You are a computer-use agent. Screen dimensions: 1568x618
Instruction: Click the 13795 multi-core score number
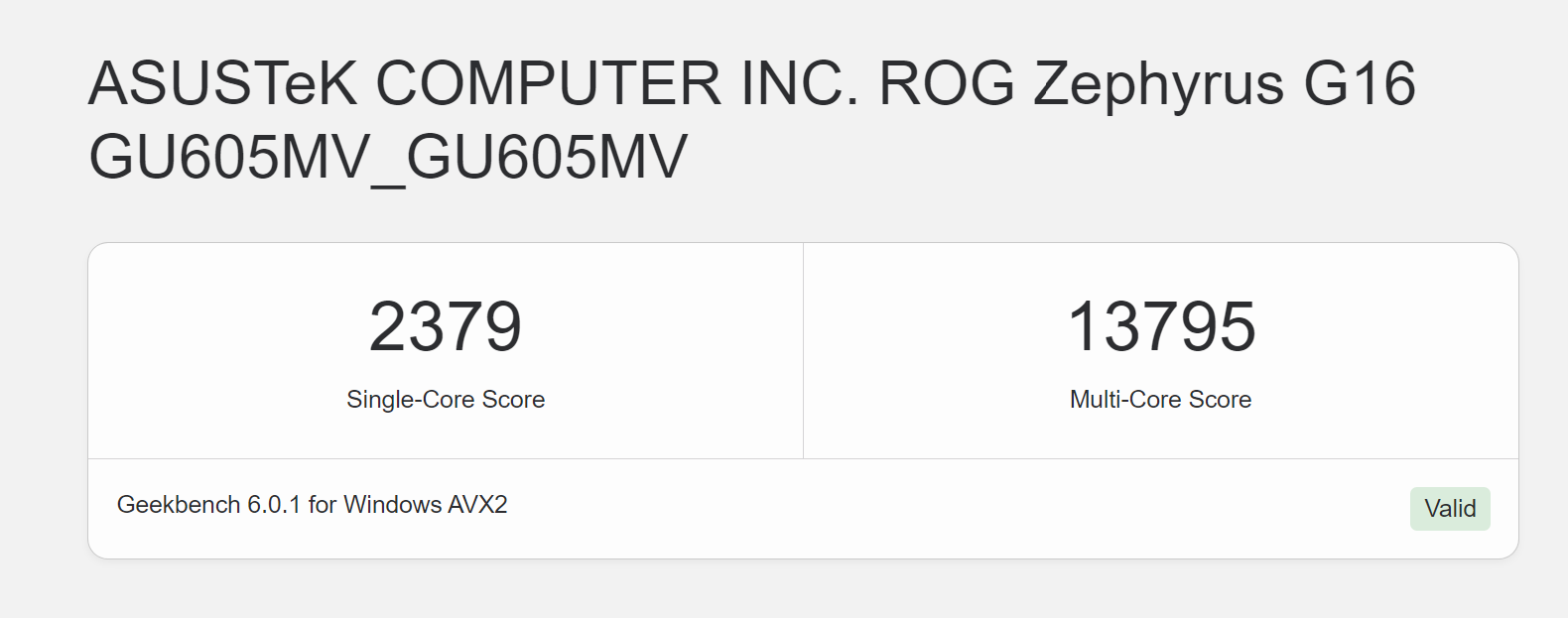[1161, 327]
